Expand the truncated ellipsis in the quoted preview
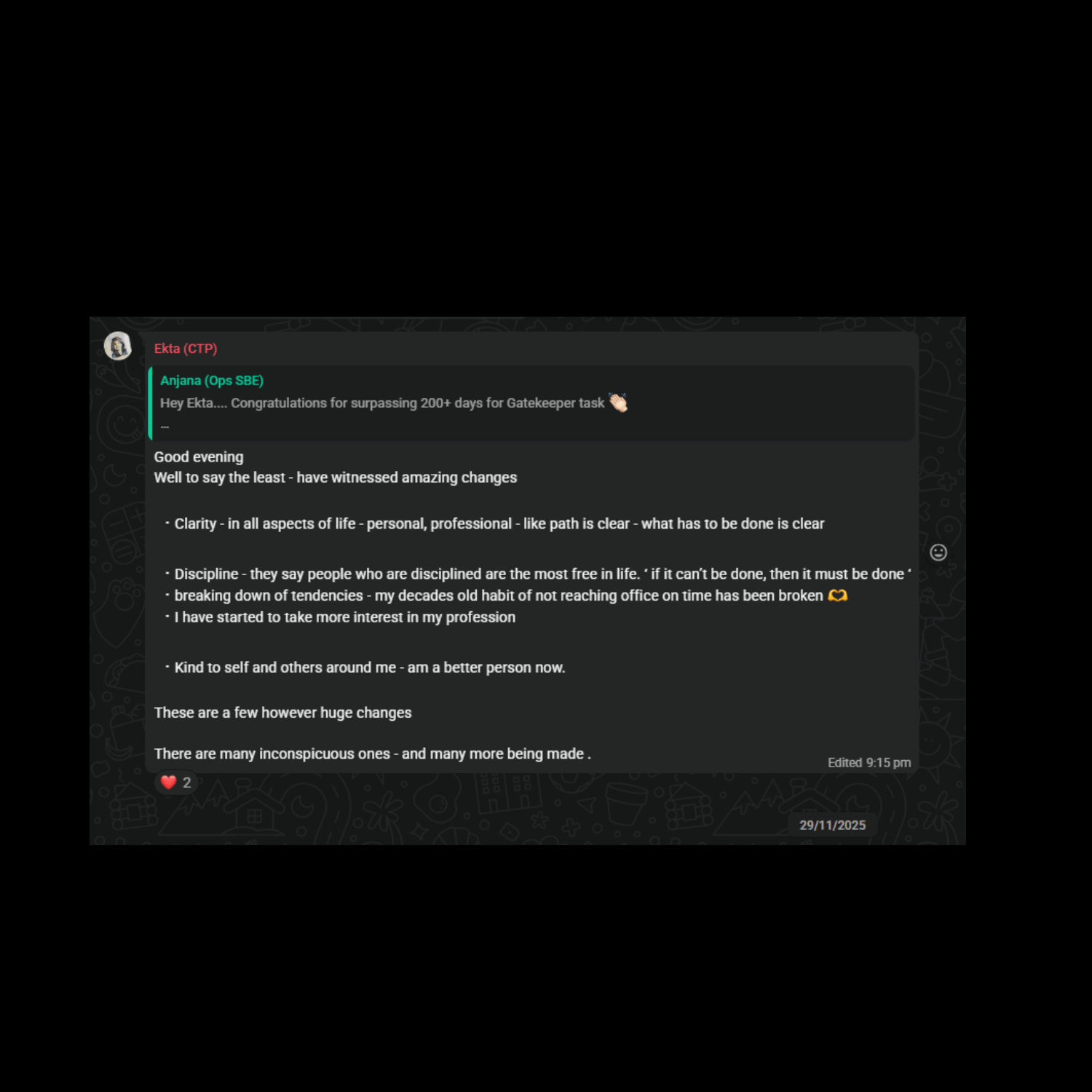1092x1092 pixels. click(165, 427)
